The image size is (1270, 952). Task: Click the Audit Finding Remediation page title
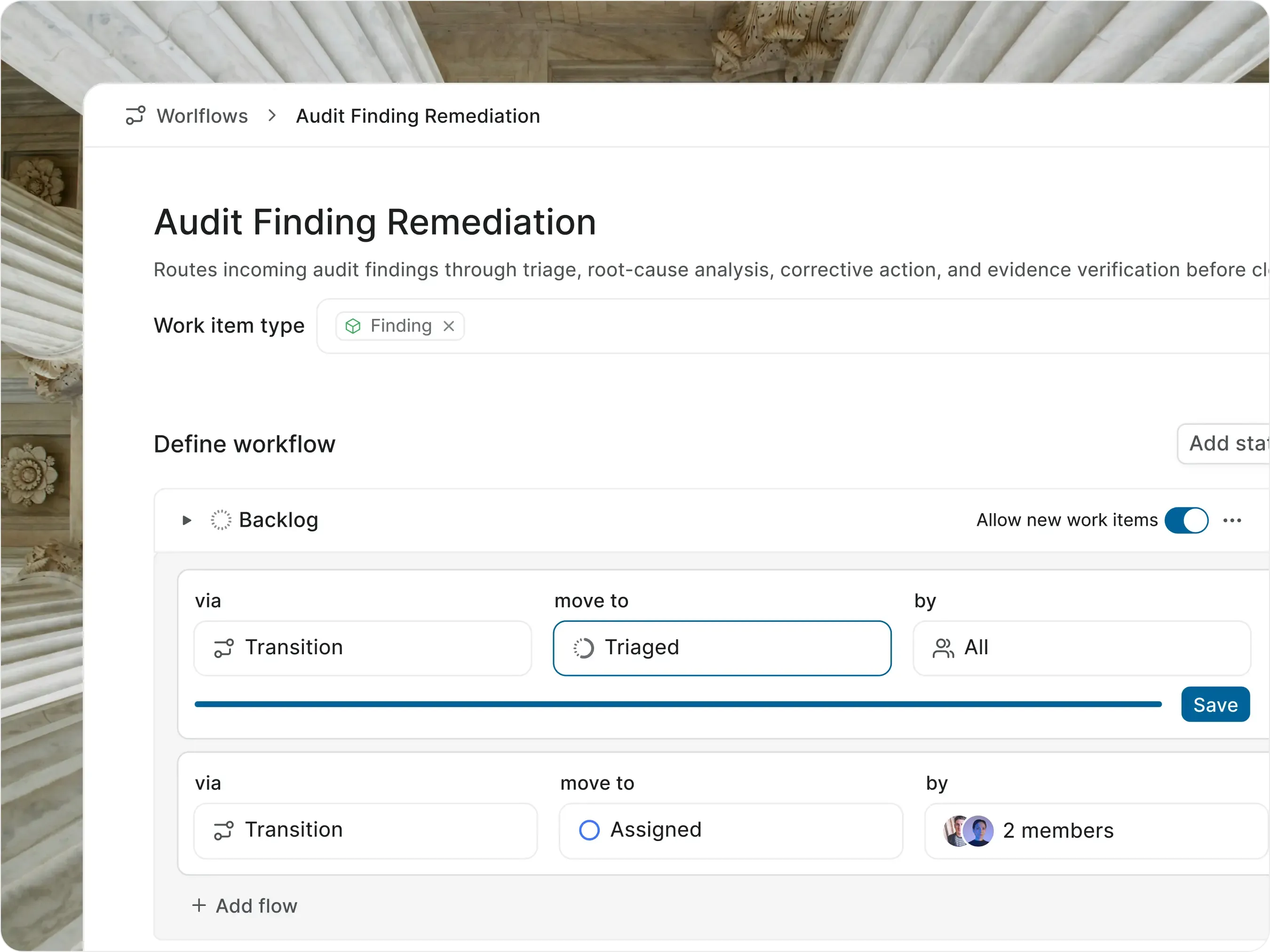[x=375, y=222]
